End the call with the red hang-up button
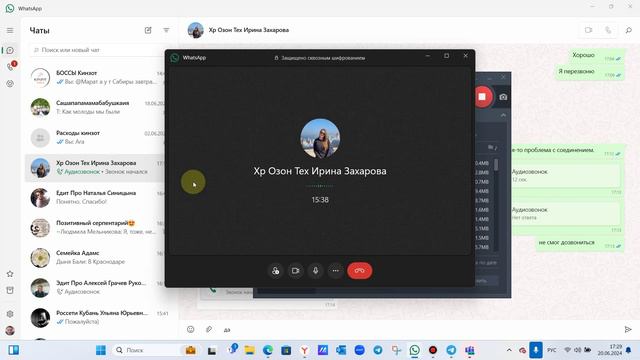This screenshot has width=640, height=360. [359, 271]
